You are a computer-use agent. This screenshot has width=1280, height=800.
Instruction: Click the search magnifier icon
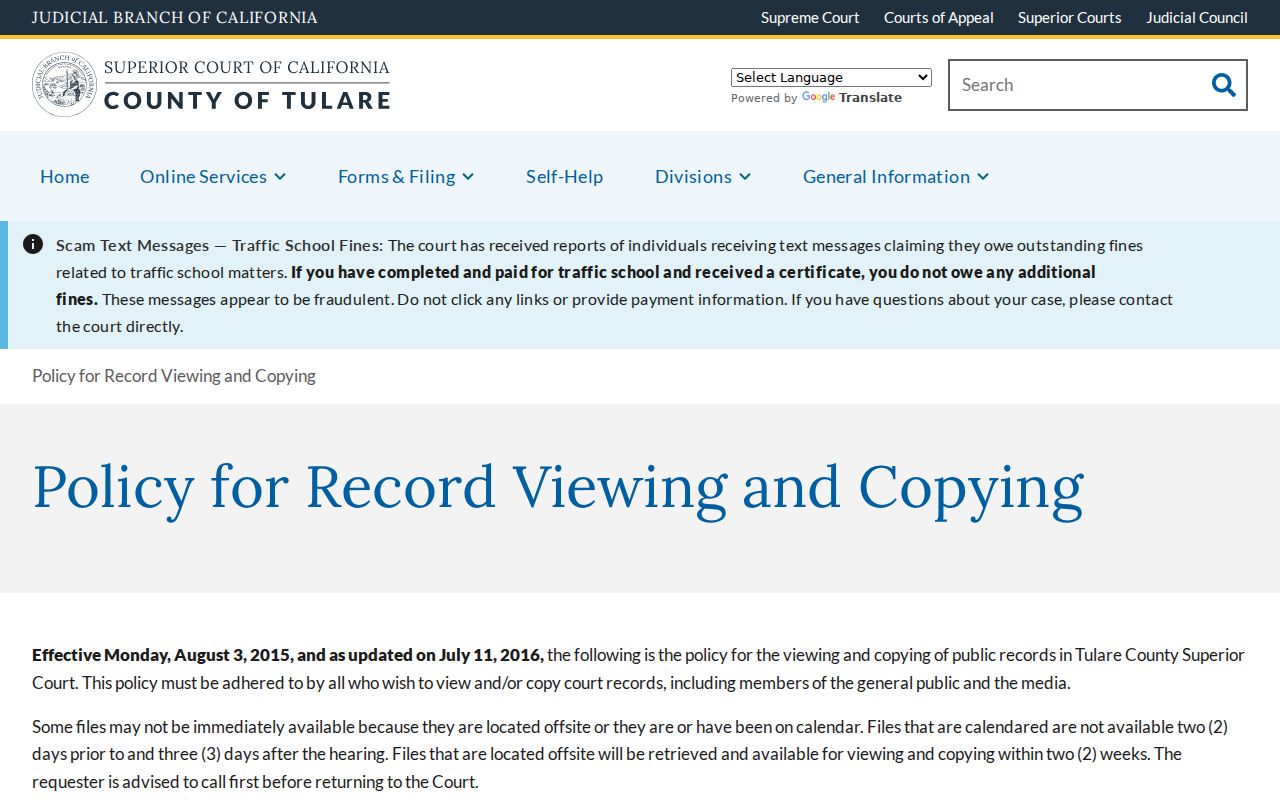click(1223, 85)
